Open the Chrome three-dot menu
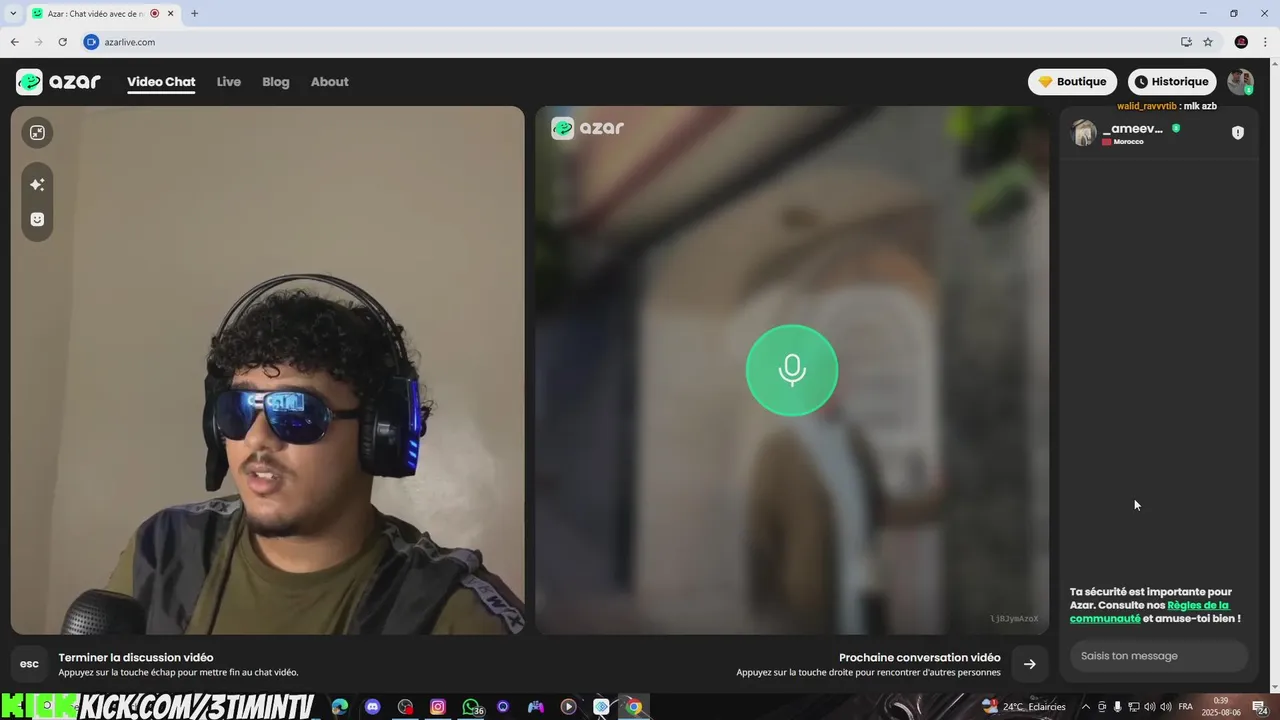The image size is (1280, 720). click(1265, 42)
